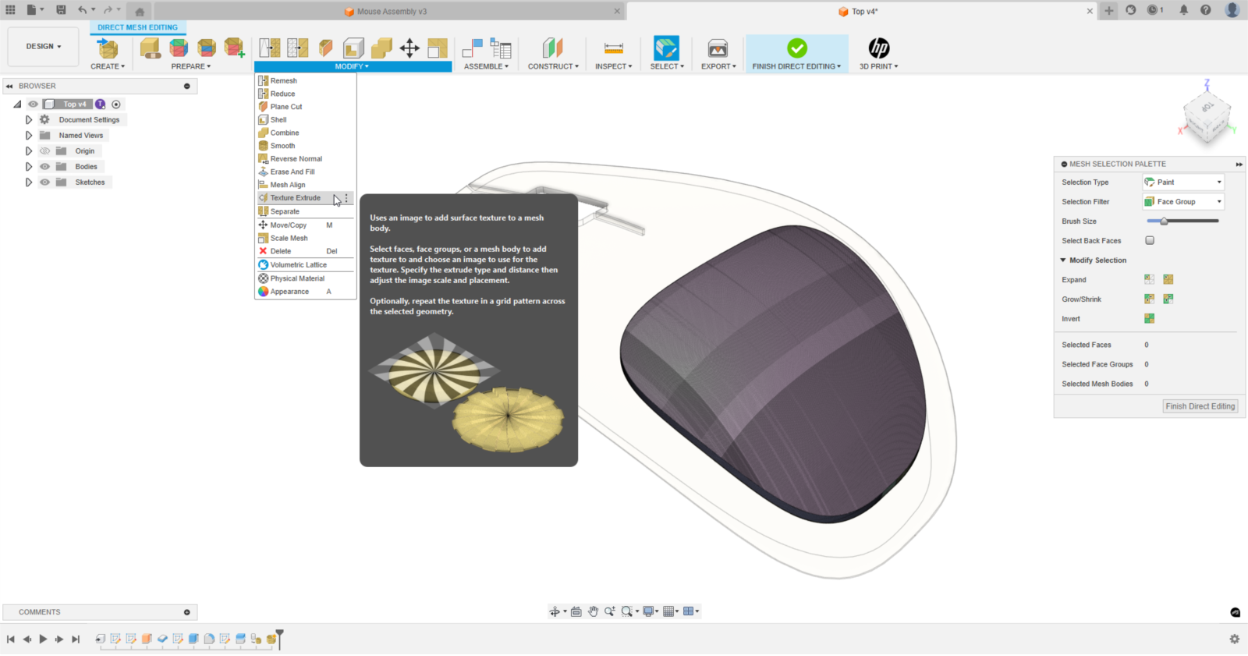Click the Shell tool icon in toolbar
Image resolution: width=1248 pixels, height=656 pixels.
coord(353,48)
